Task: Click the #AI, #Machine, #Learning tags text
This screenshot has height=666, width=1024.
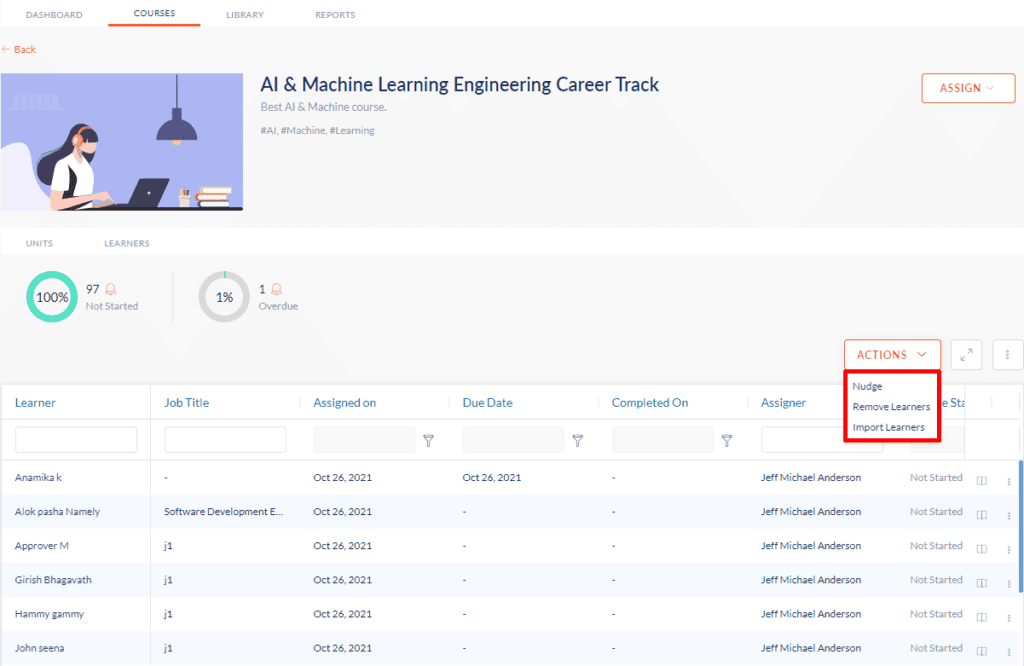Action: [x=317, y=130]
